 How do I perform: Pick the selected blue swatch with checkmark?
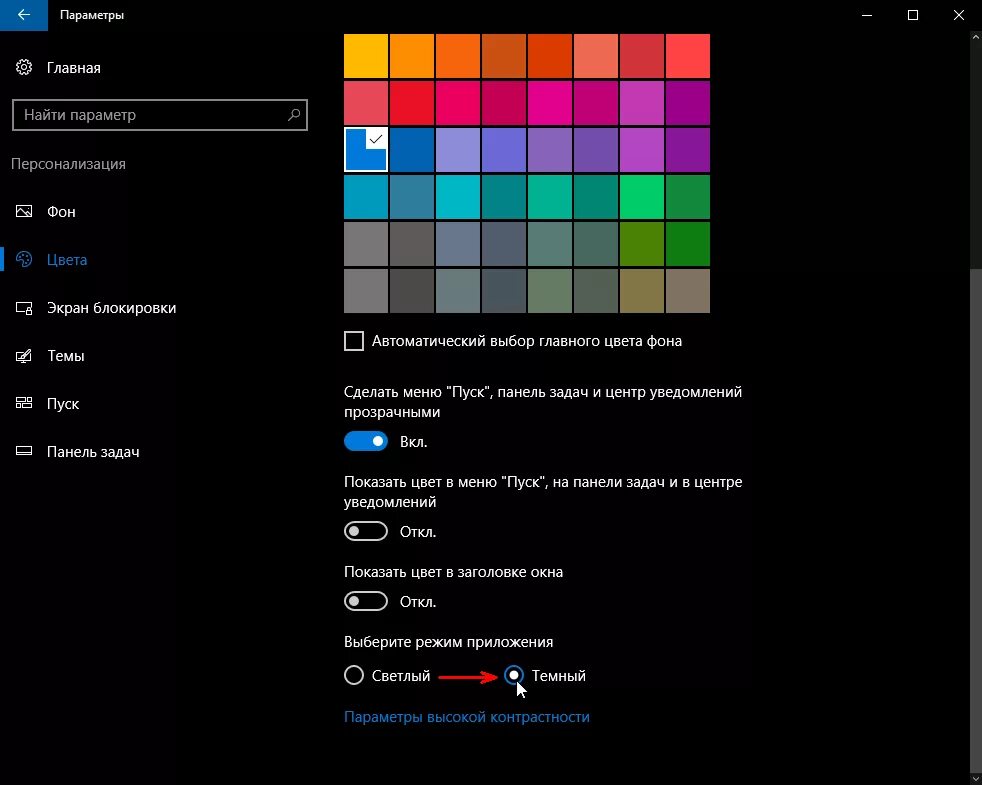366,150
